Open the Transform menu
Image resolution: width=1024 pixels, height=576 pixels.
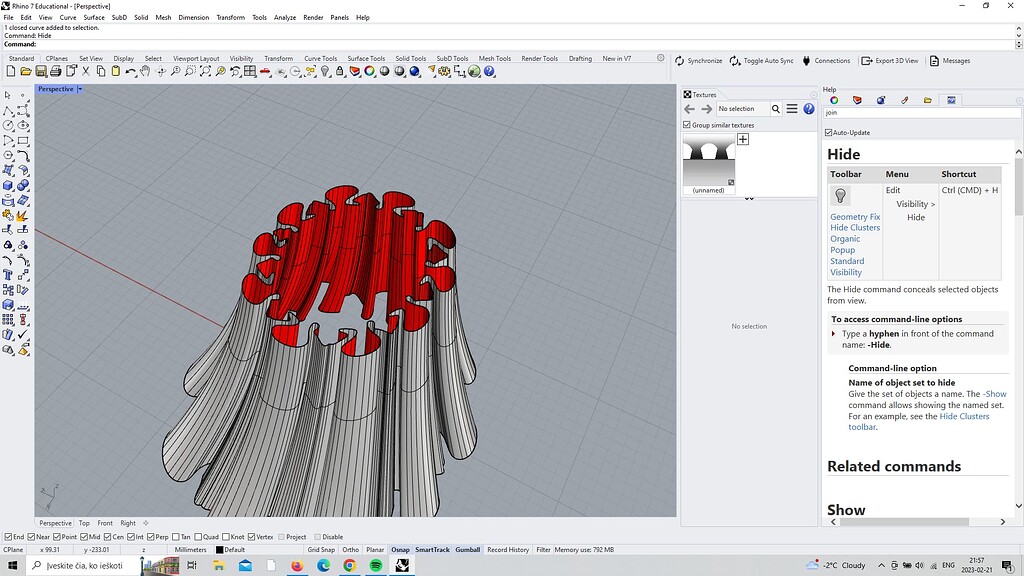pyautogui.click(x=231, y=17)
